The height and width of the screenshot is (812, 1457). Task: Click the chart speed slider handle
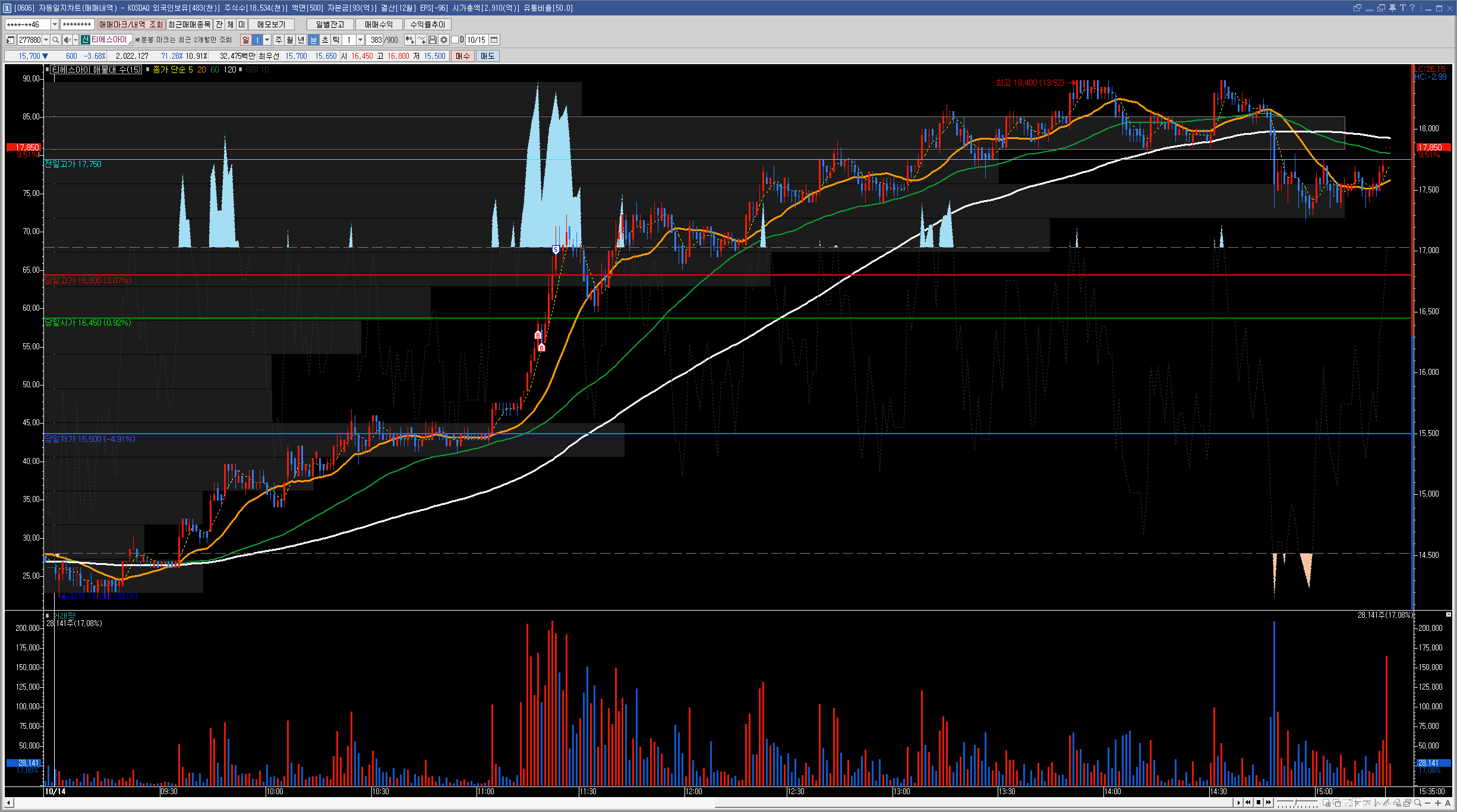pos(1295,802)
